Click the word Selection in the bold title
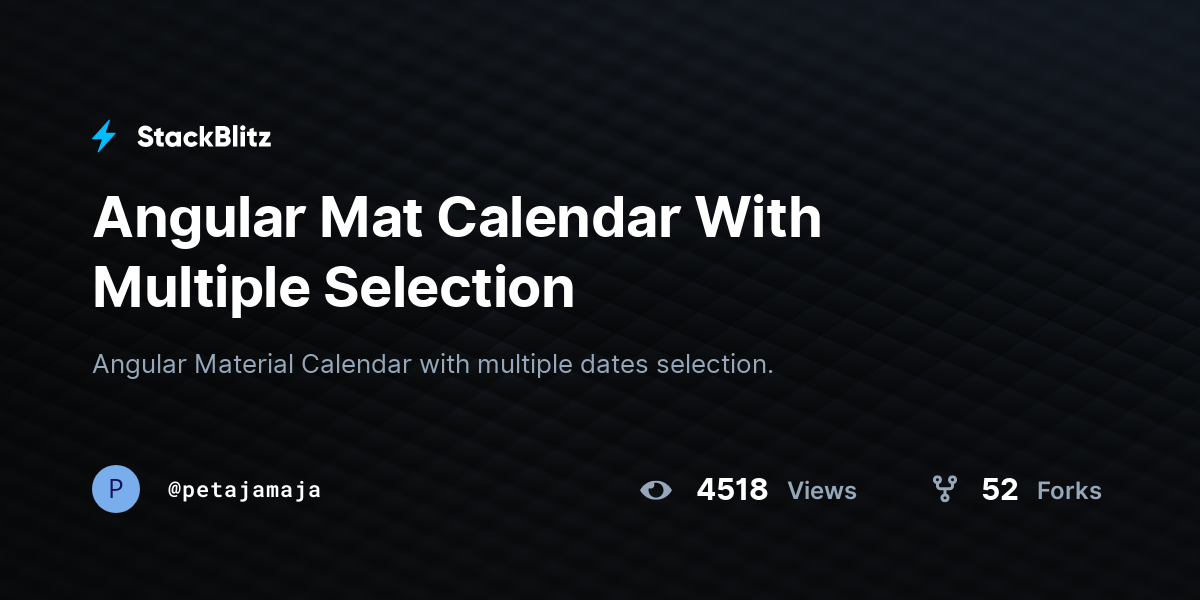The height and width of the screenshot is (600, 1200). click(x=448, y=288)
